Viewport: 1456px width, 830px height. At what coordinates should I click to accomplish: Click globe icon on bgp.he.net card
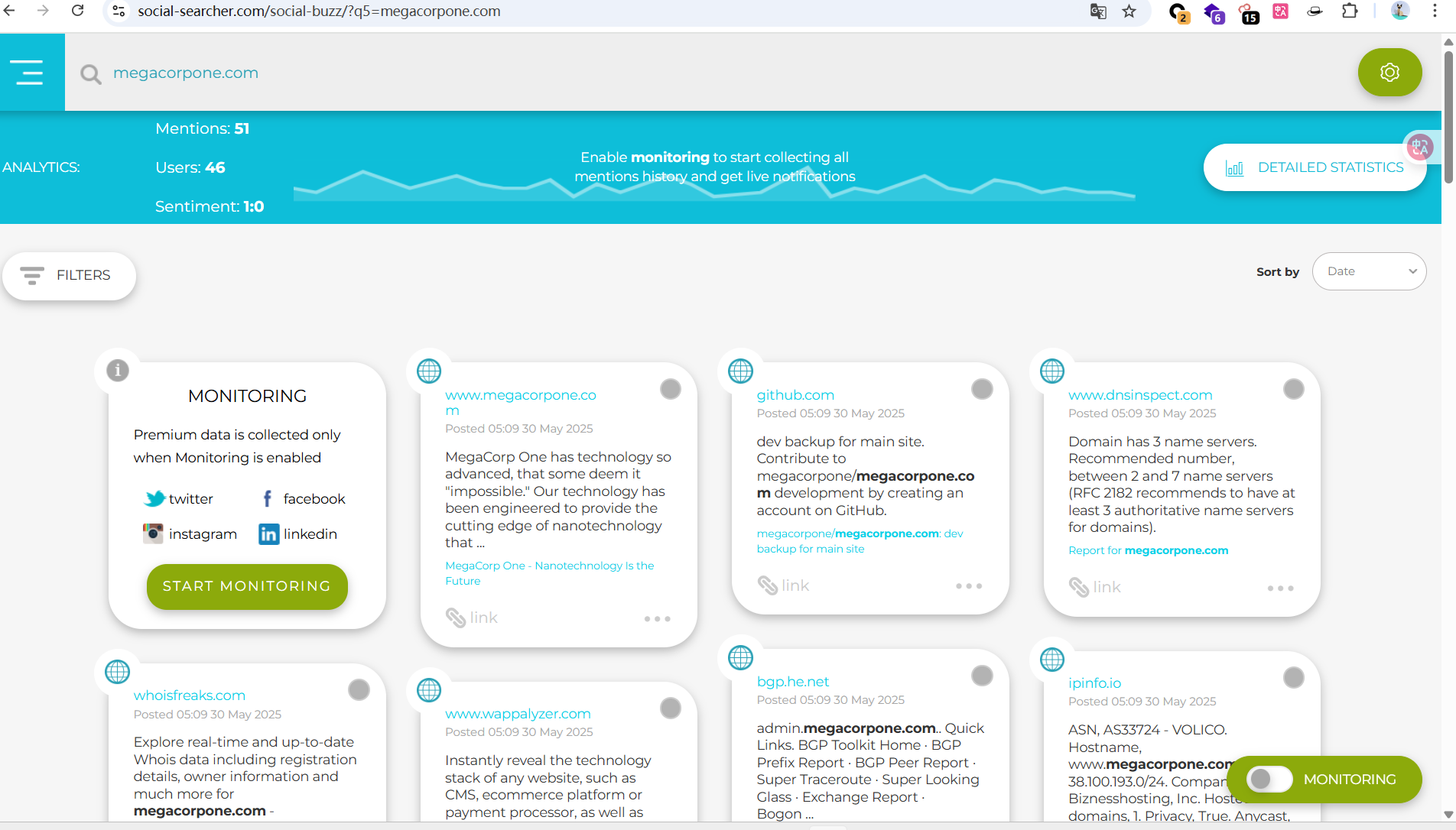[x=740, y=657]
